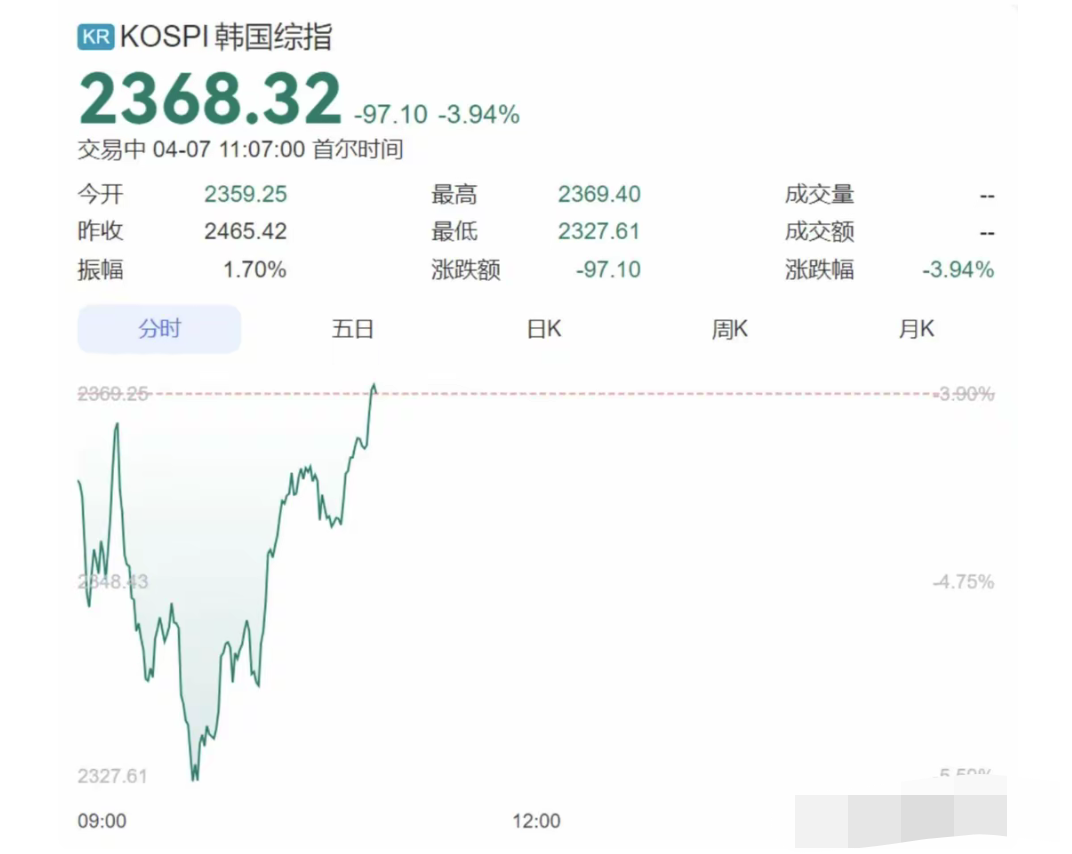Click the 昨收 previous close value 2465.42

pos(245,232)
